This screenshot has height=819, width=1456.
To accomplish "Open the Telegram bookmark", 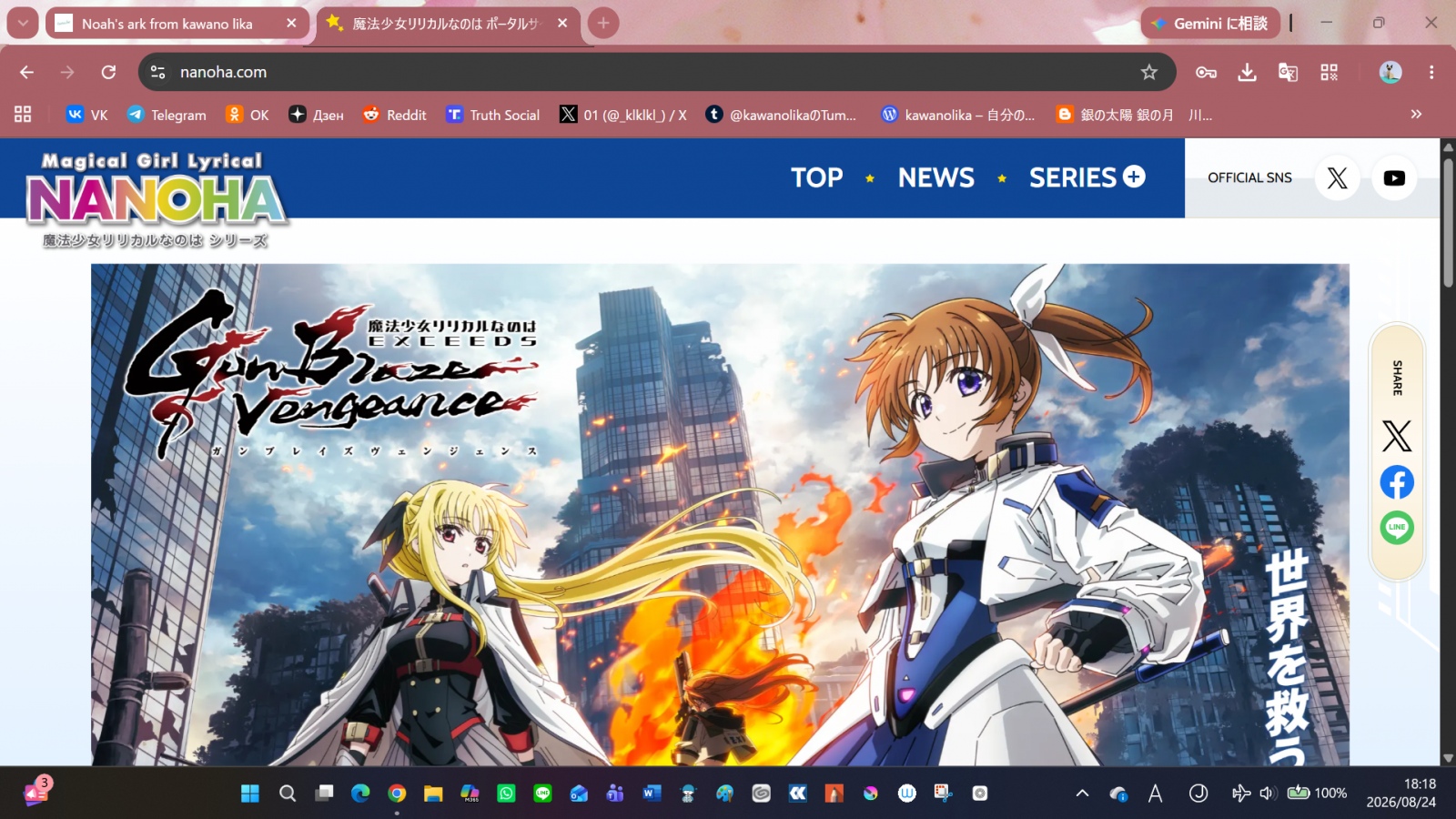I will click(167, 115).
